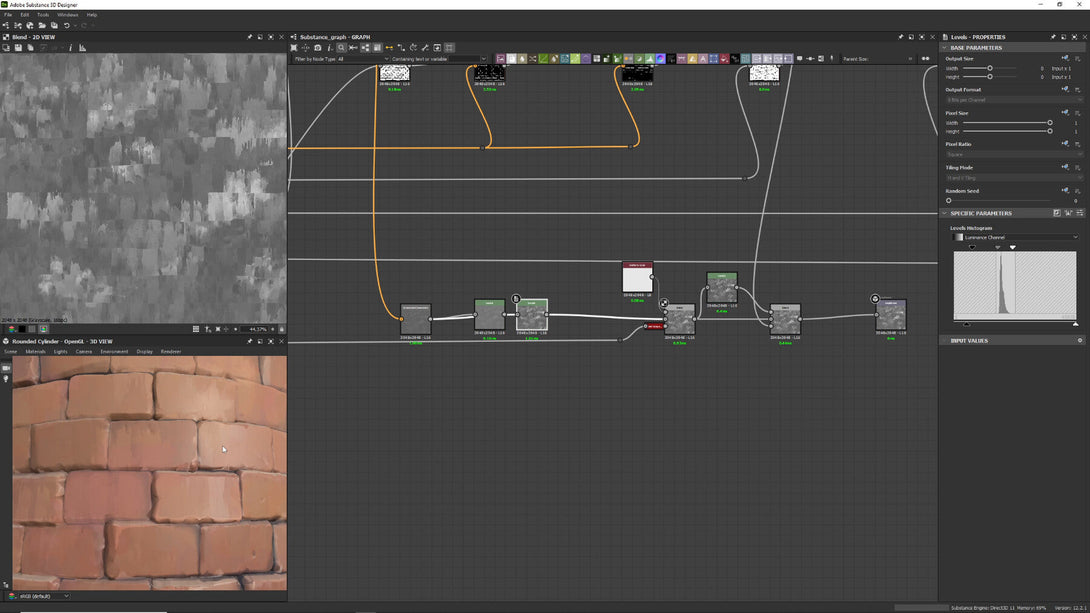Image resolution: width=1090 pixels, height=613 pixels.
Task: Add a Transform 2D node from node toolbar
Action: pos(714,59)
